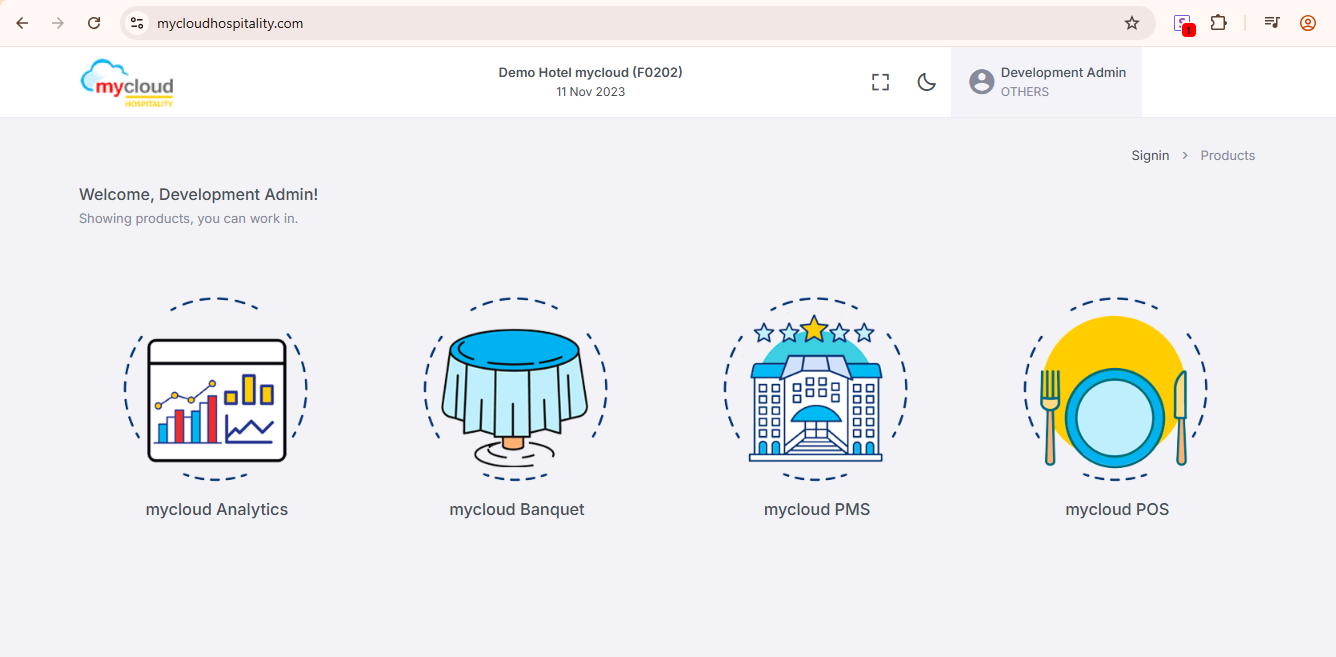The width and height of the screenshot is (1336, 657).
Task: Click the browser forward arrow
Action: click(x=58, y=23)
